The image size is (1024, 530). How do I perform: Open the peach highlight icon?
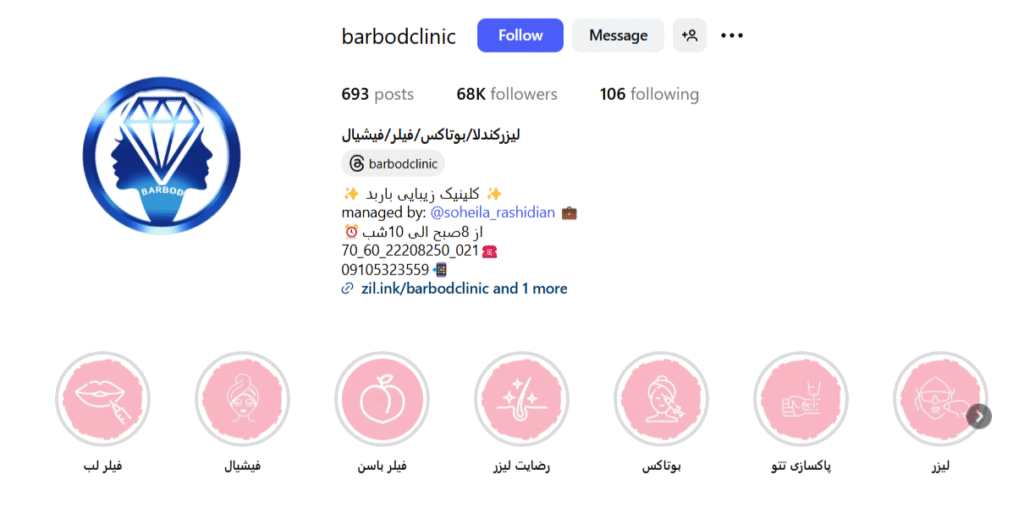pos(382,399)
